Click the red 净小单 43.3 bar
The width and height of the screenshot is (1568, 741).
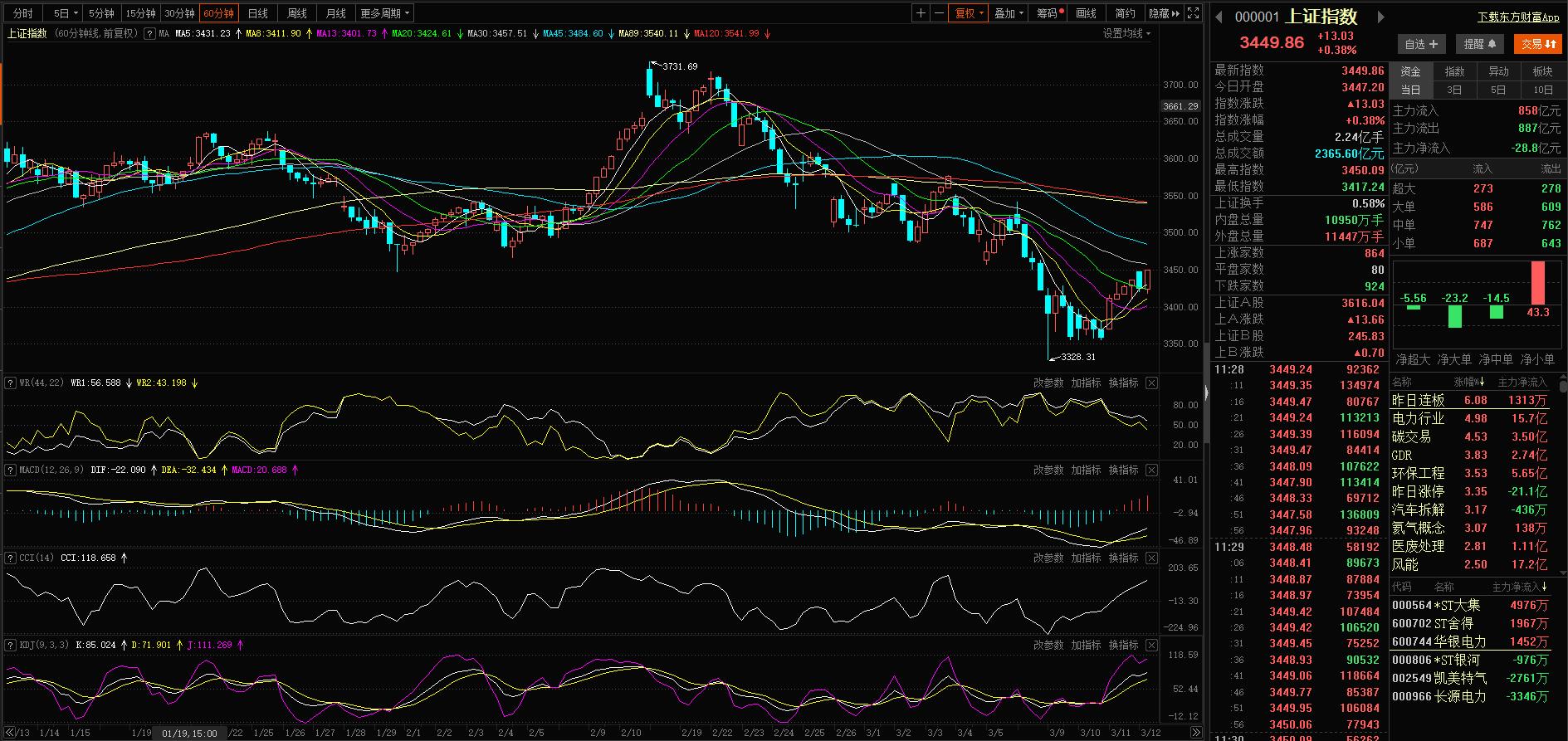point(1538,283)
